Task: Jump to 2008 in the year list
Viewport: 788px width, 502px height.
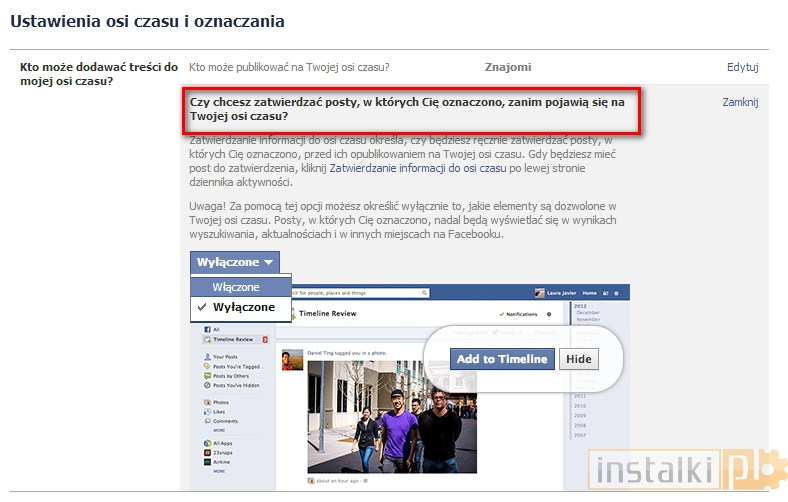Action: click(580, 425)
